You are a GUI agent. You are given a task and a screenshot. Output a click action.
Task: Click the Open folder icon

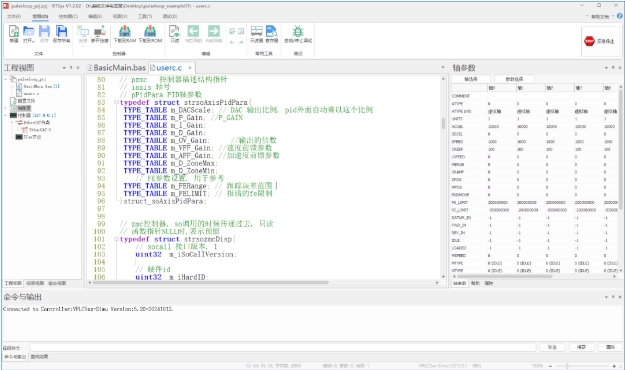point(29,33)
